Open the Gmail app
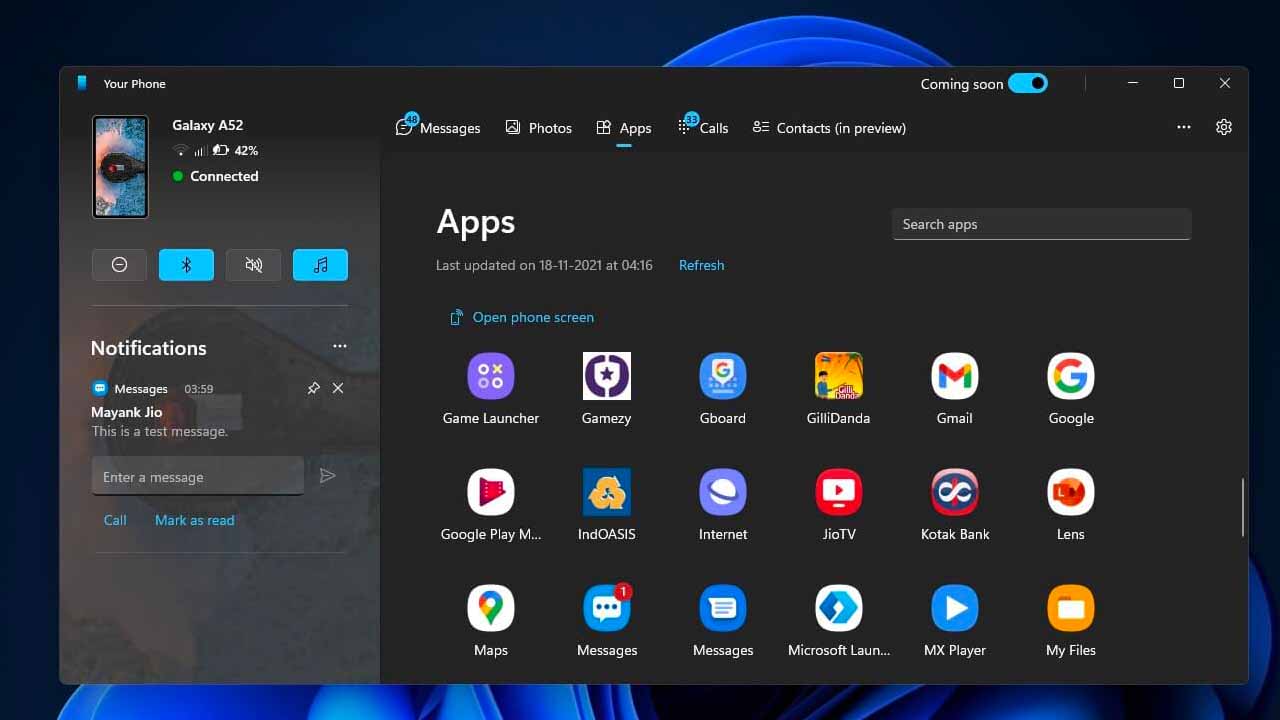The height and width of the screenshot is (720, 1280). 955,377
